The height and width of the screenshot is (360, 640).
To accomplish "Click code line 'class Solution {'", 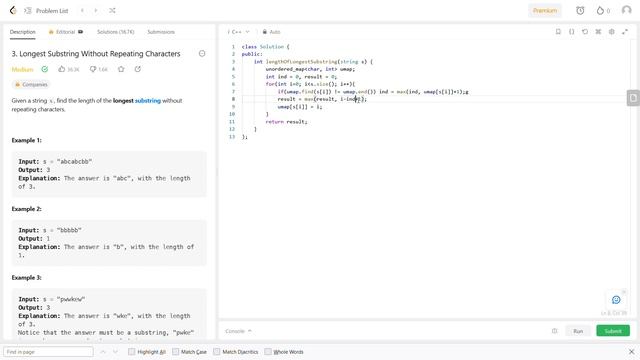I will [265, 47].
